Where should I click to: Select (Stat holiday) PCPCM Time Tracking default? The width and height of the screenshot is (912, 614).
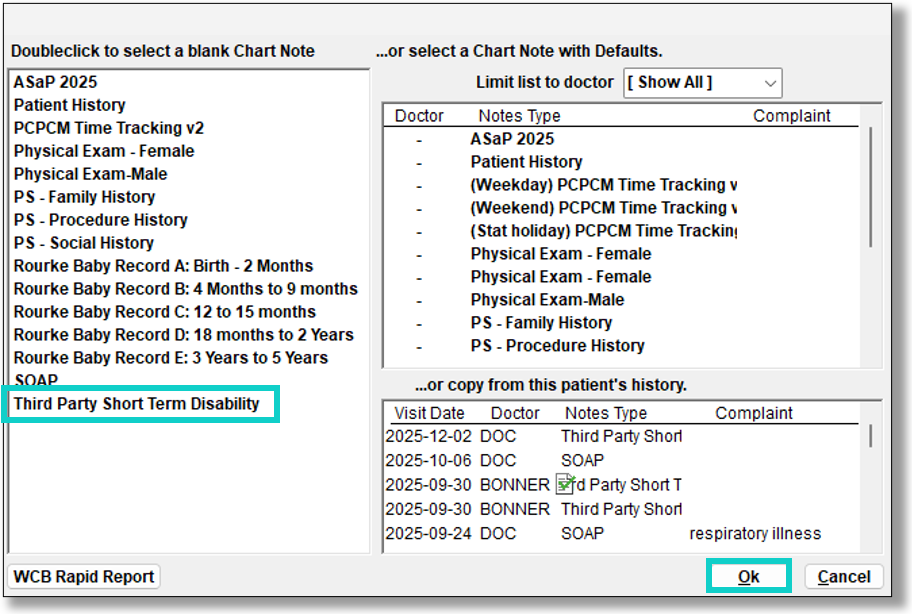(603, 231)
